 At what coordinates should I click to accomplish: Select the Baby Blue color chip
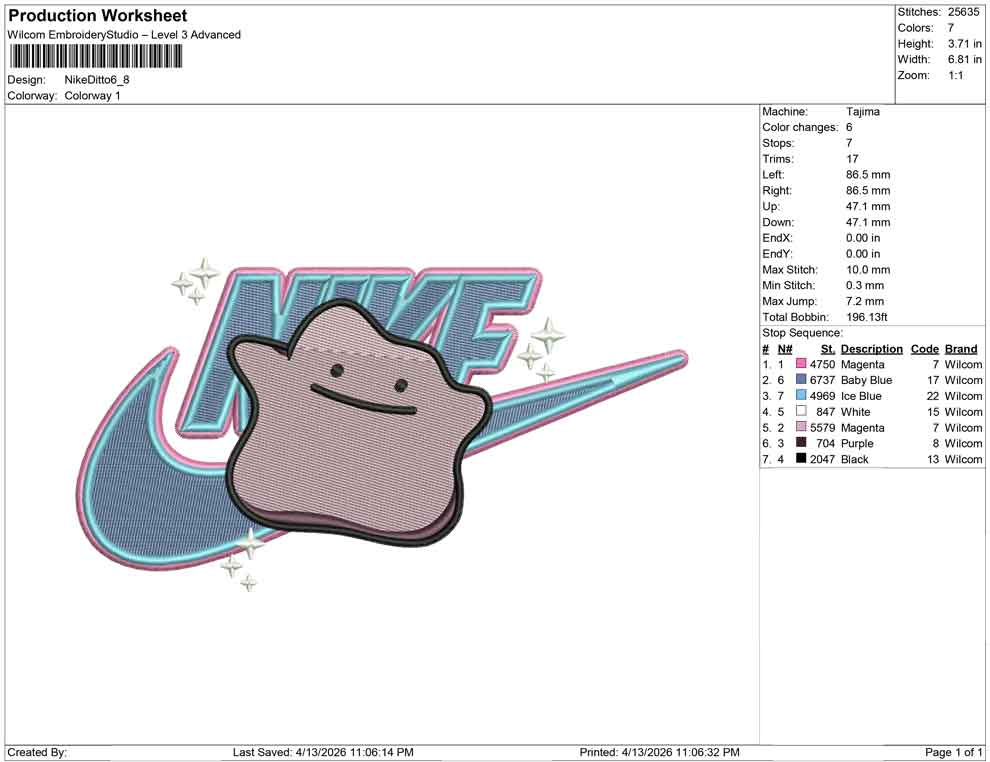pos(800,380)
